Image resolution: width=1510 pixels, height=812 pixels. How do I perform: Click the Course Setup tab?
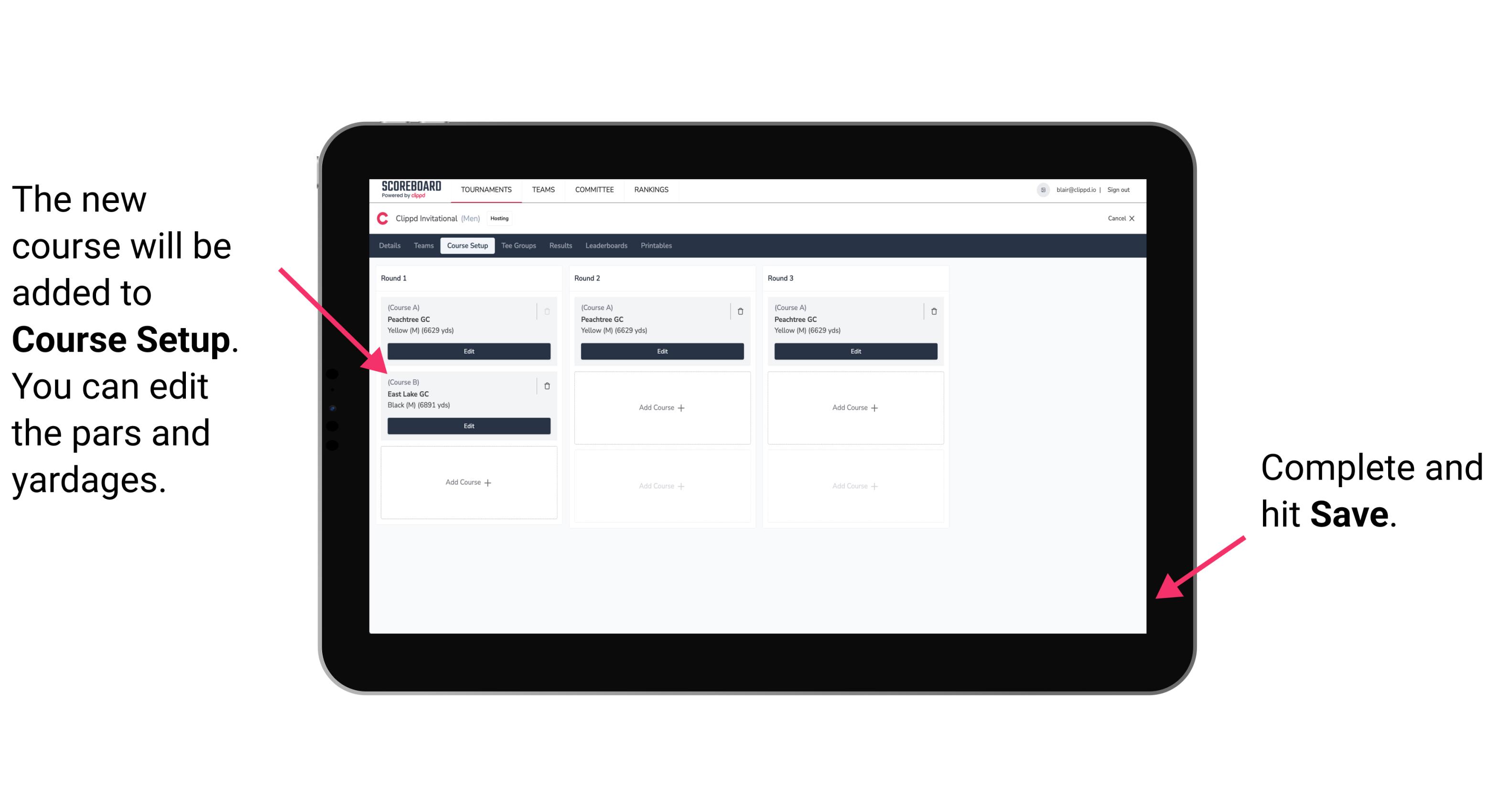(x=468, y=246)
